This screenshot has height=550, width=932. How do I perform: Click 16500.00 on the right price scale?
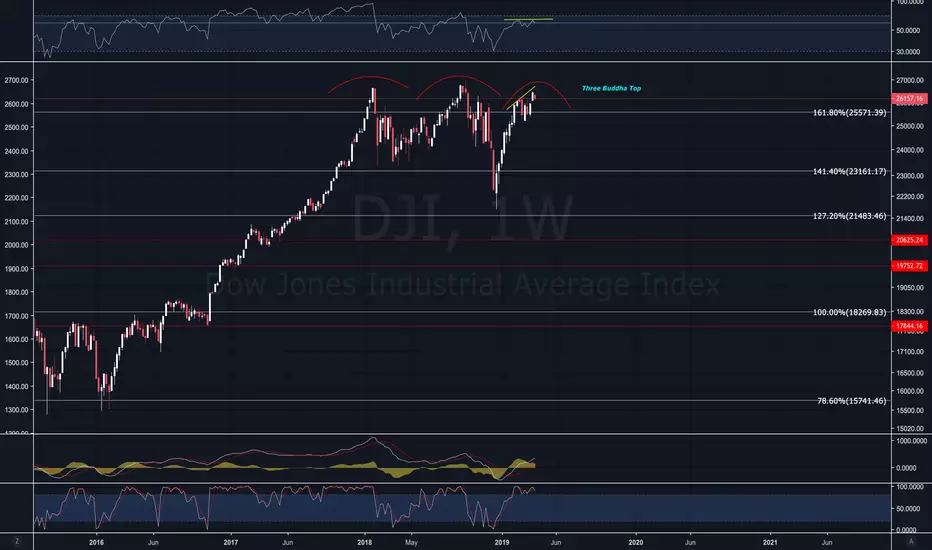pyautogui.click(x=909, y=373)
